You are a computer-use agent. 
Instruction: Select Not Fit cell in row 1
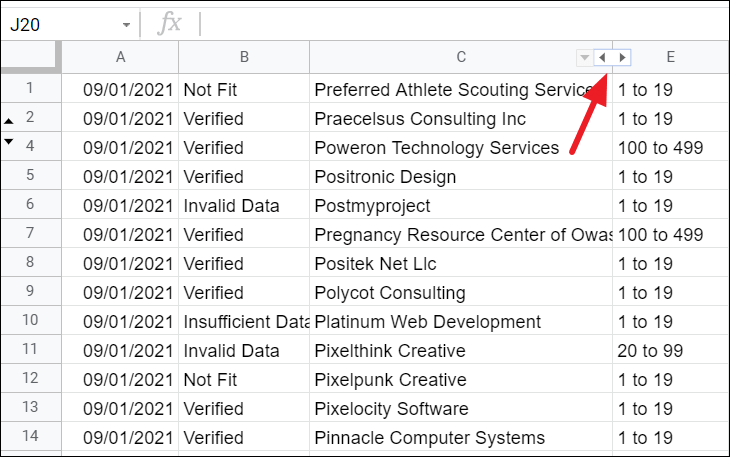[x=244, y=89]
